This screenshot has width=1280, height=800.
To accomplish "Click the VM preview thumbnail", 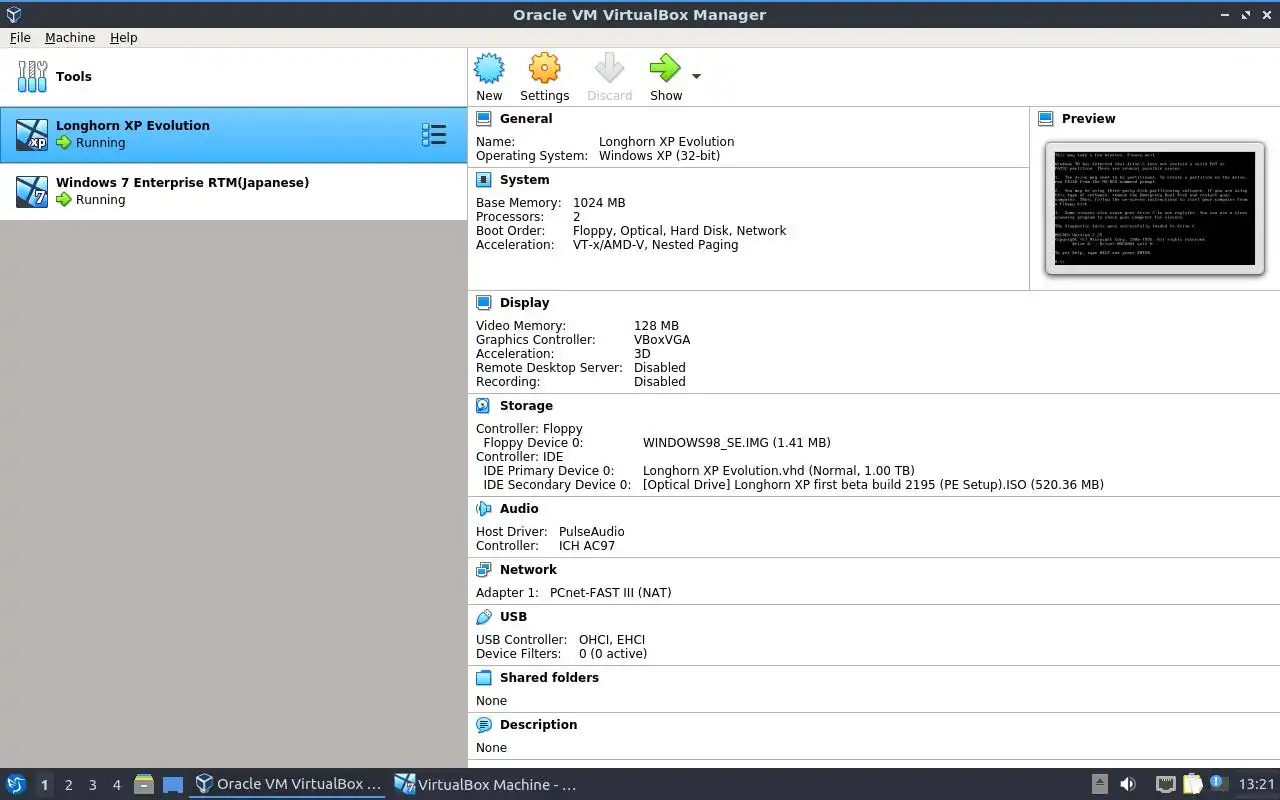I will (x=1155, y=208).
